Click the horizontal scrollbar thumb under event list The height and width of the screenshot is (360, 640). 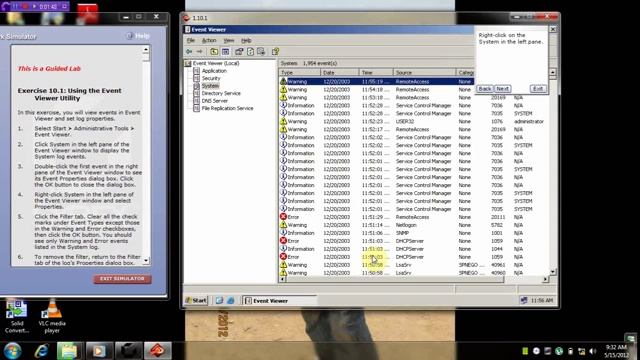click(395, 279)
